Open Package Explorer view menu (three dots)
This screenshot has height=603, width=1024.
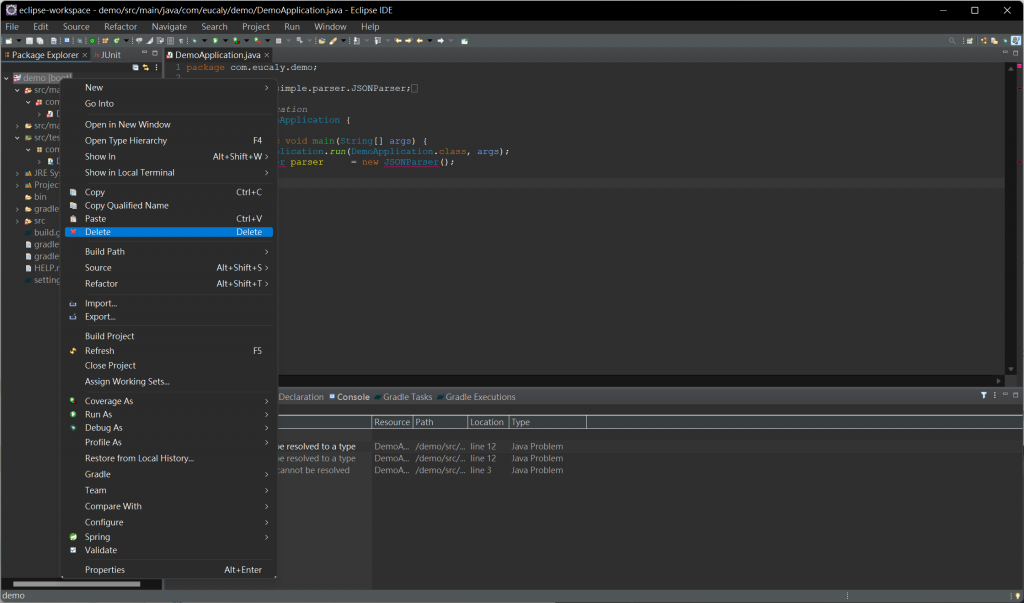tap(156, 67)
